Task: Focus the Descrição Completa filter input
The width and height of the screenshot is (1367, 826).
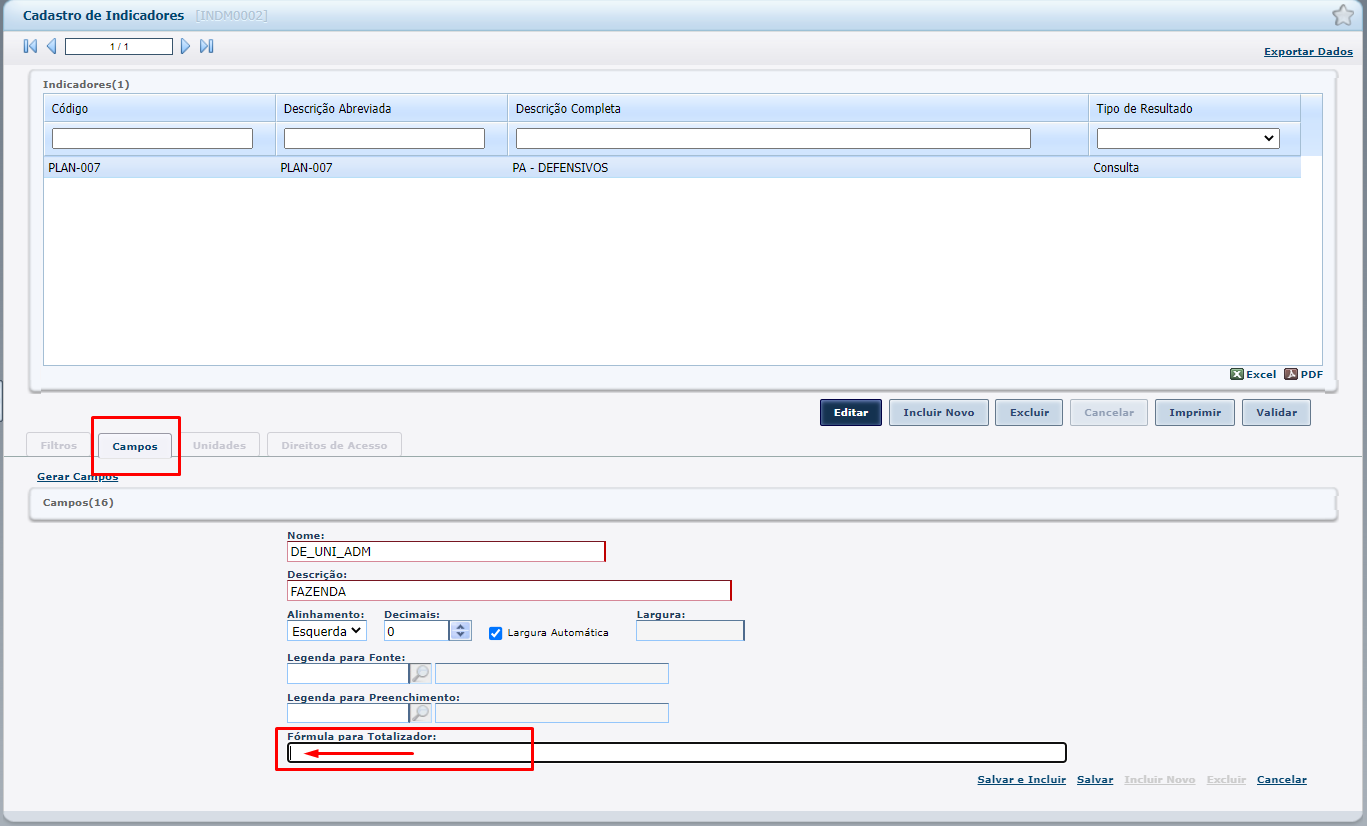Action: pos(773,138)
